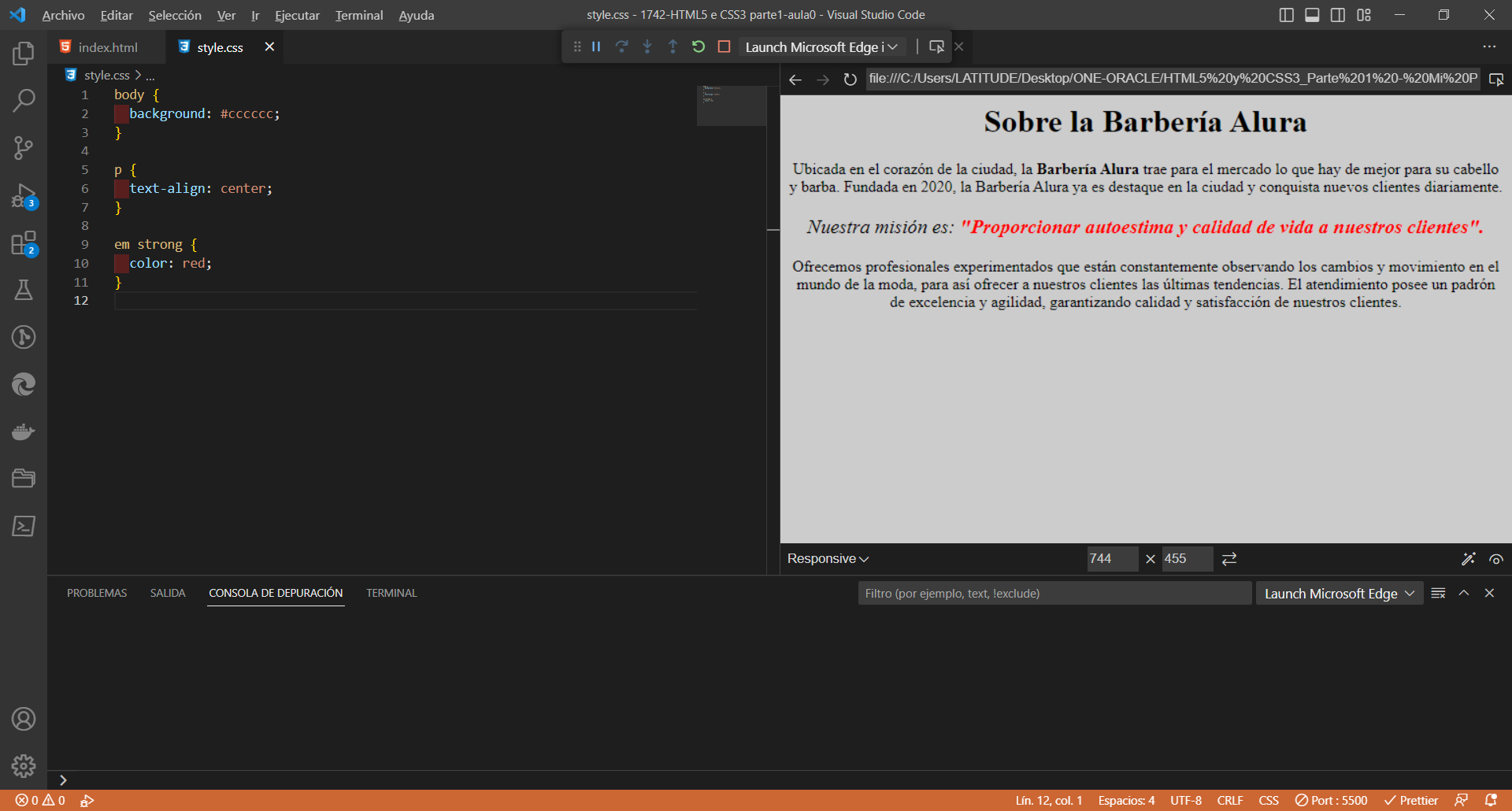Click the UTF-8 encoding indicator
The height and width of the screenshot is (811, 1512).
(x=1185, y=800)
